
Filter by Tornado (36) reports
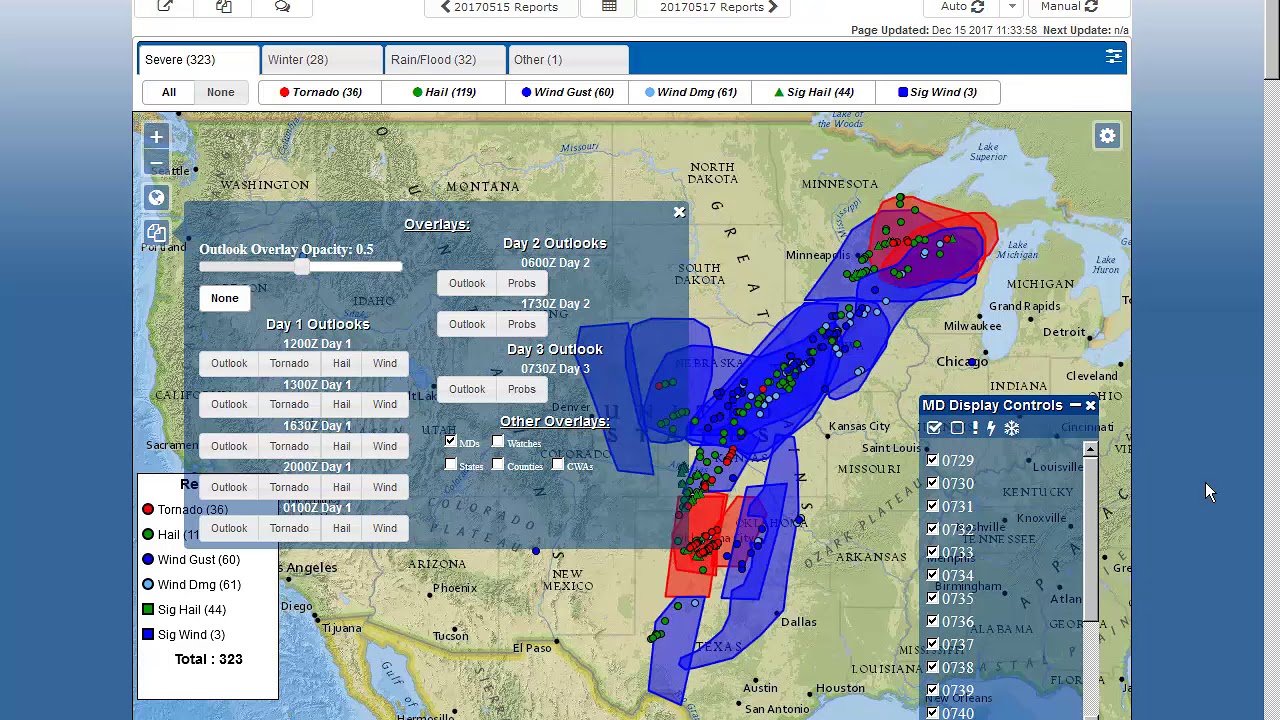(320, 92)
